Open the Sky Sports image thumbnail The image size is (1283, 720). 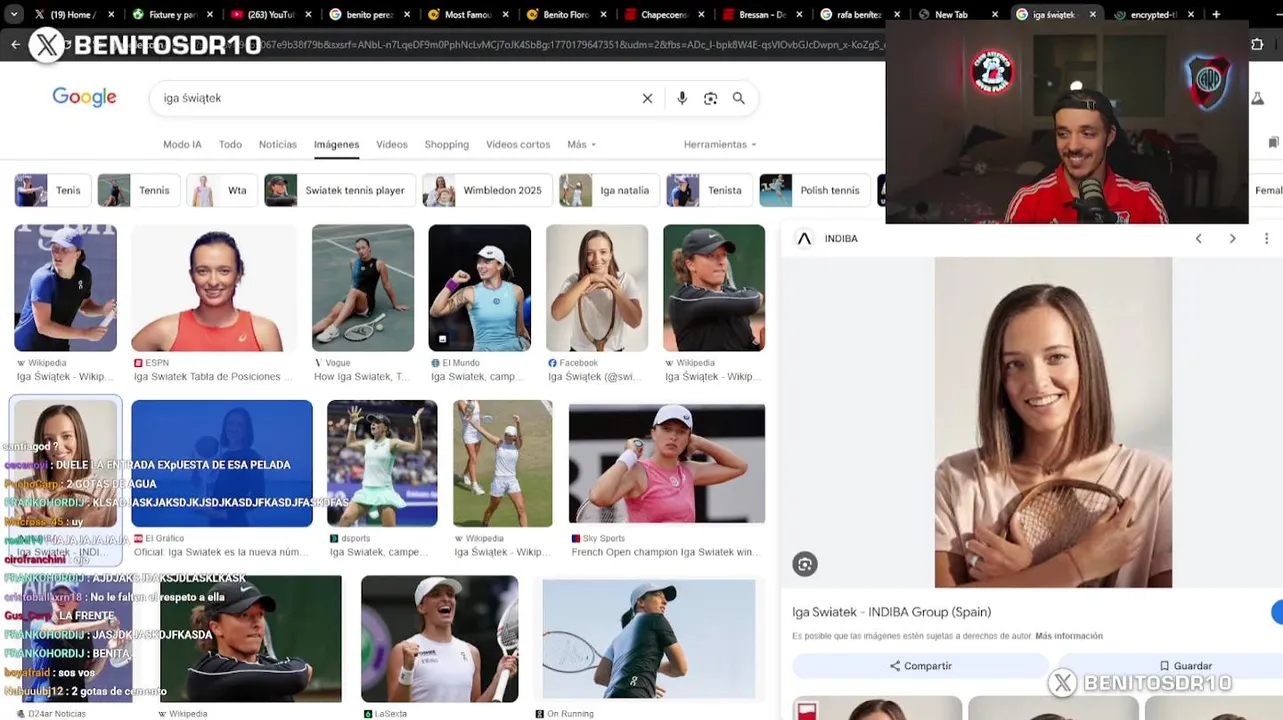pos(667,463)
